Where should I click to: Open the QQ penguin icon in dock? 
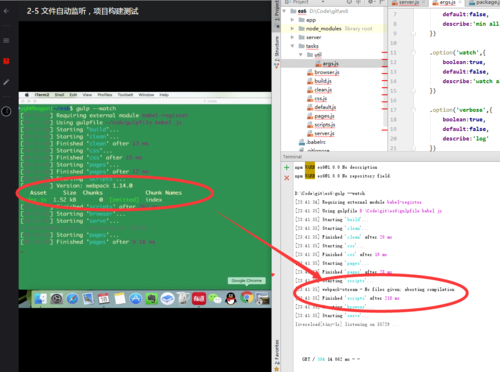(231, 298)
